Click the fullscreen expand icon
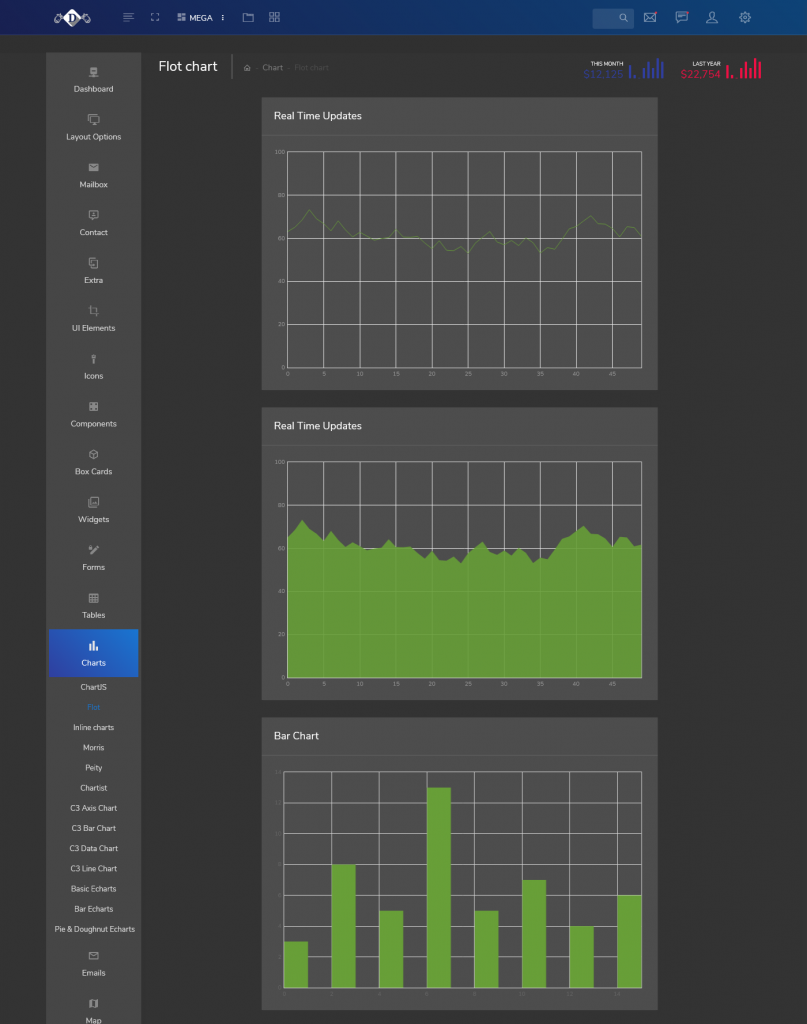The width and height of the screenshot is (807, 1024). tap(155, 17)
